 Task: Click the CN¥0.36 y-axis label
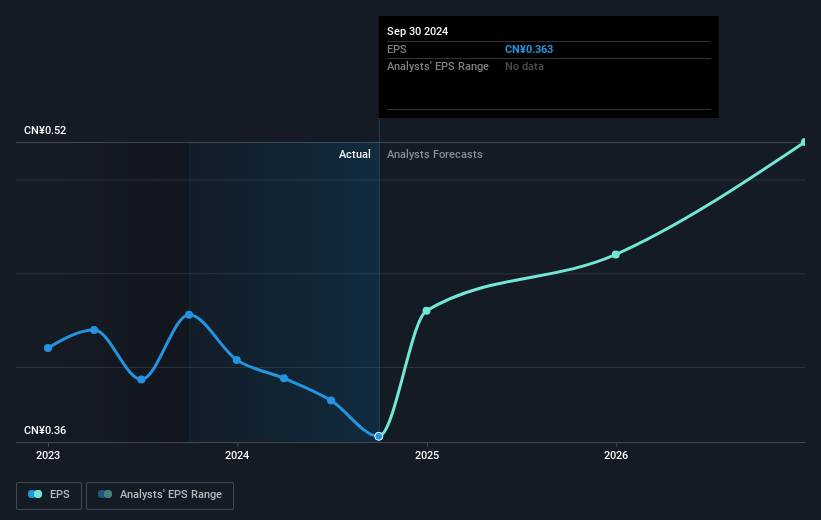pos(45,430)
